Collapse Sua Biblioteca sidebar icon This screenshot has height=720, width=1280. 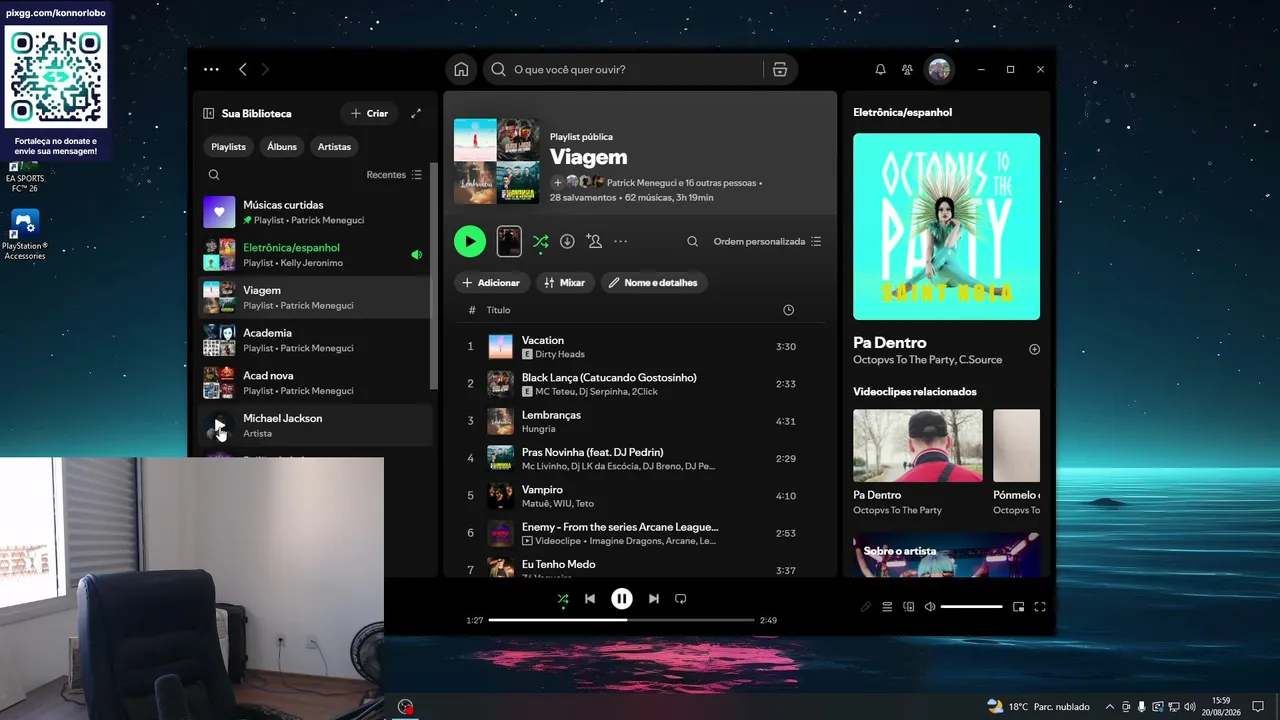click(x=209, y=114)
